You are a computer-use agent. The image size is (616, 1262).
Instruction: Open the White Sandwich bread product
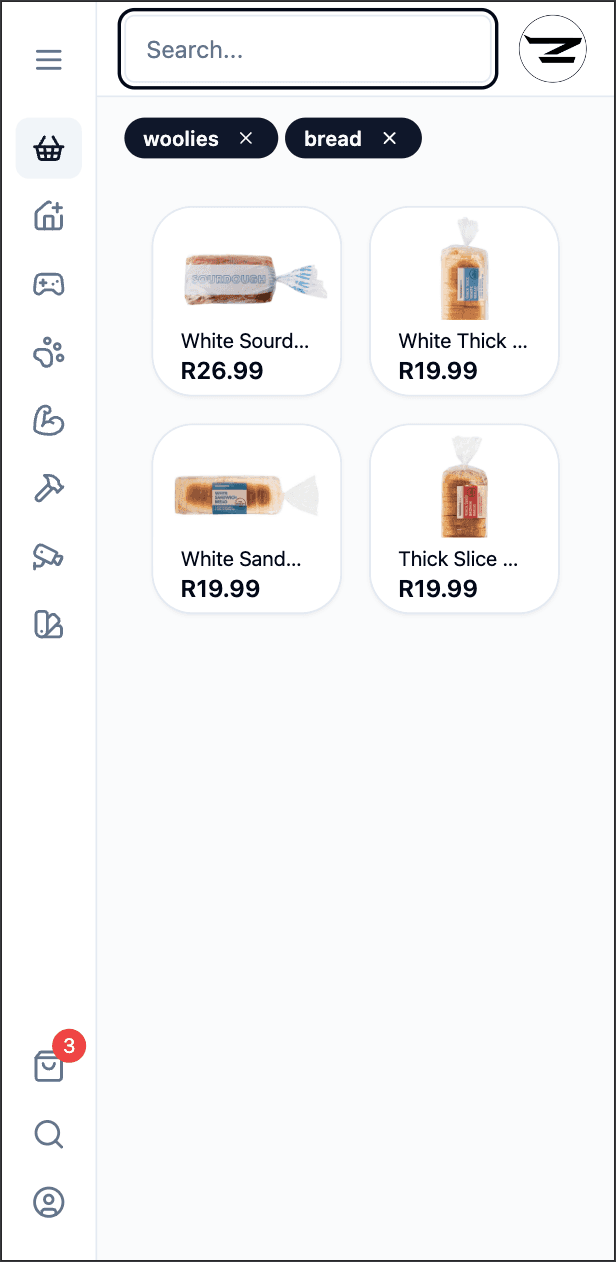pos(246,517)
